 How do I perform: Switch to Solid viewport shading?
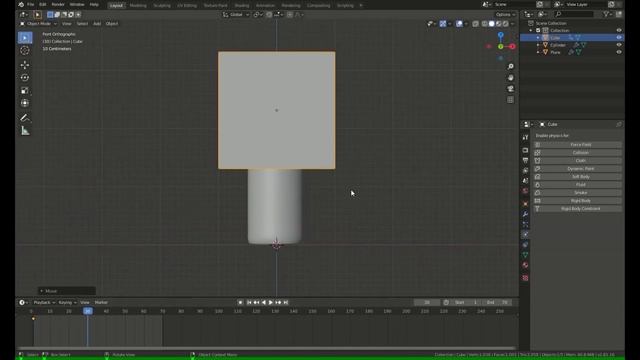click(491, 24)
